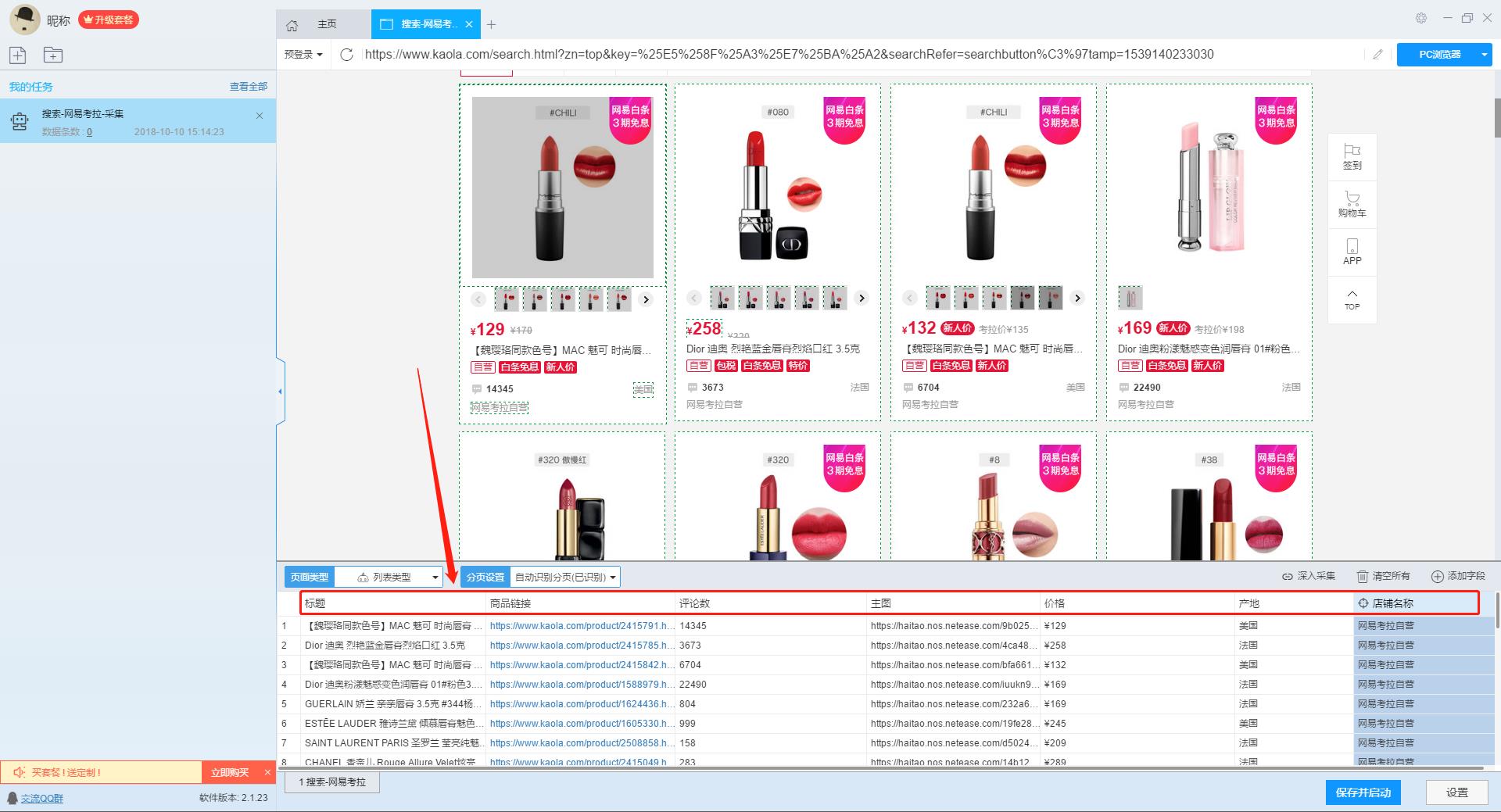
Task: Click next thumbnail arrow under ¥129 product
Action: point(646,299)
